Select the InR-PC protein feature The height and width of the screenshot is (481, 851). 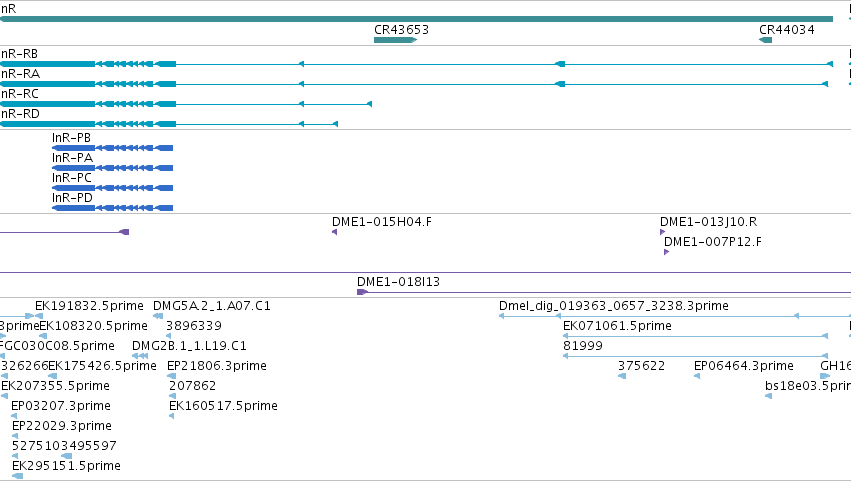(112, 188)
